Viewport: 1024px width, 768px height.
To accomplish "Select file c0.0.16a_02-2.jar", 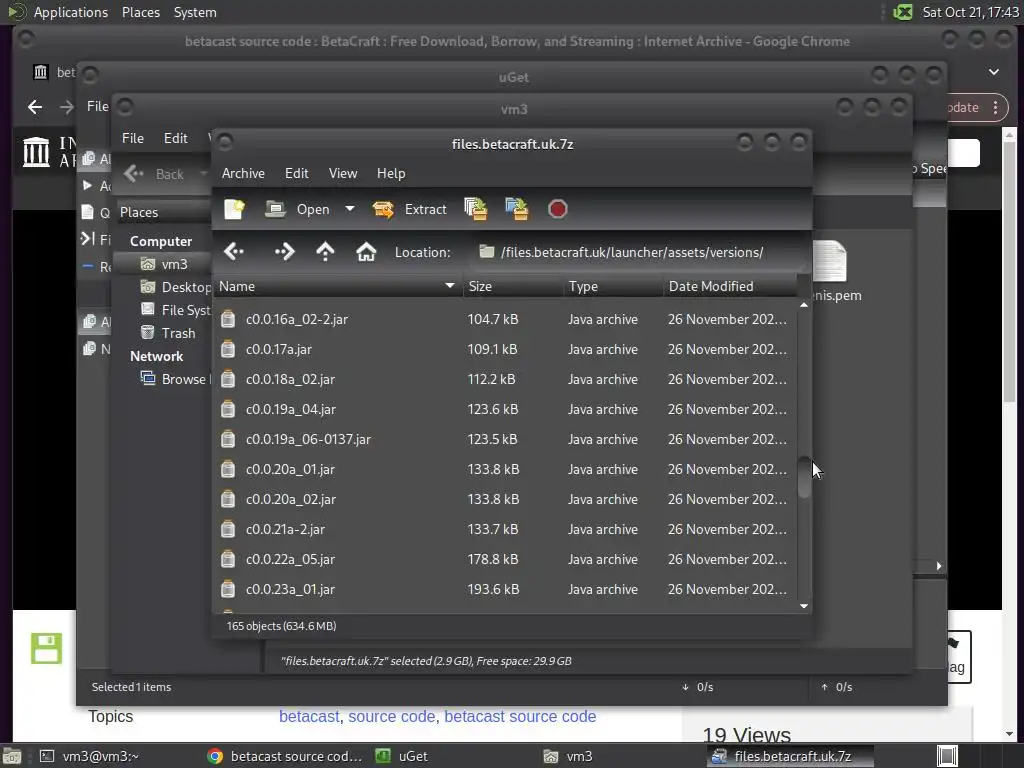I will [505, 319].
